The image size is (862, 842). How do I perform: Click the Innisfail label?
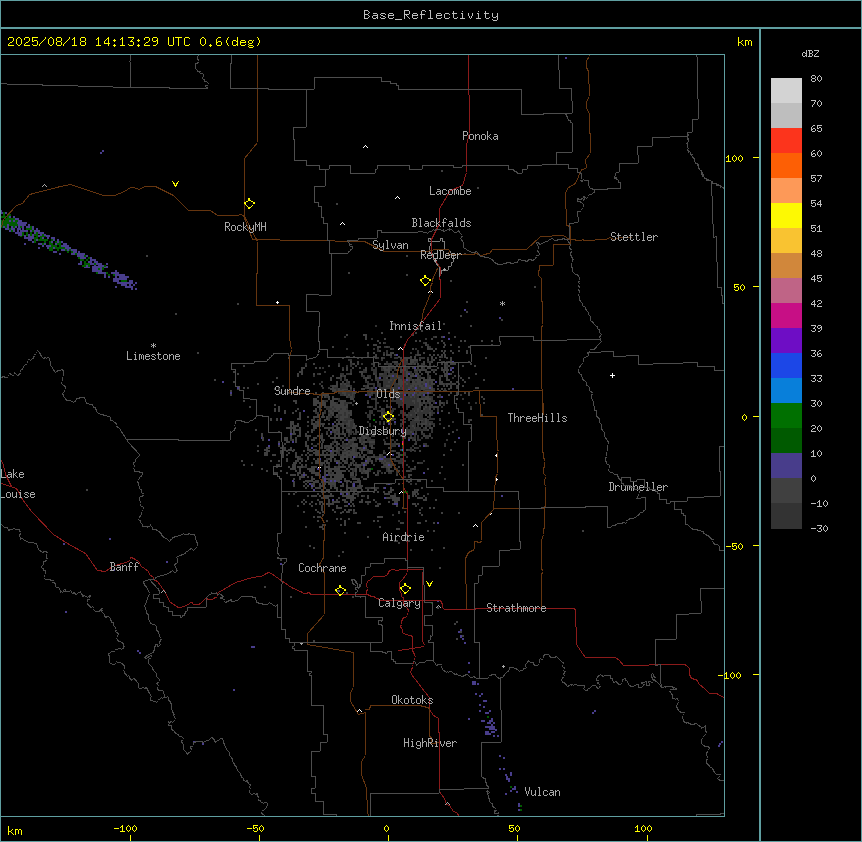[416, 326]
